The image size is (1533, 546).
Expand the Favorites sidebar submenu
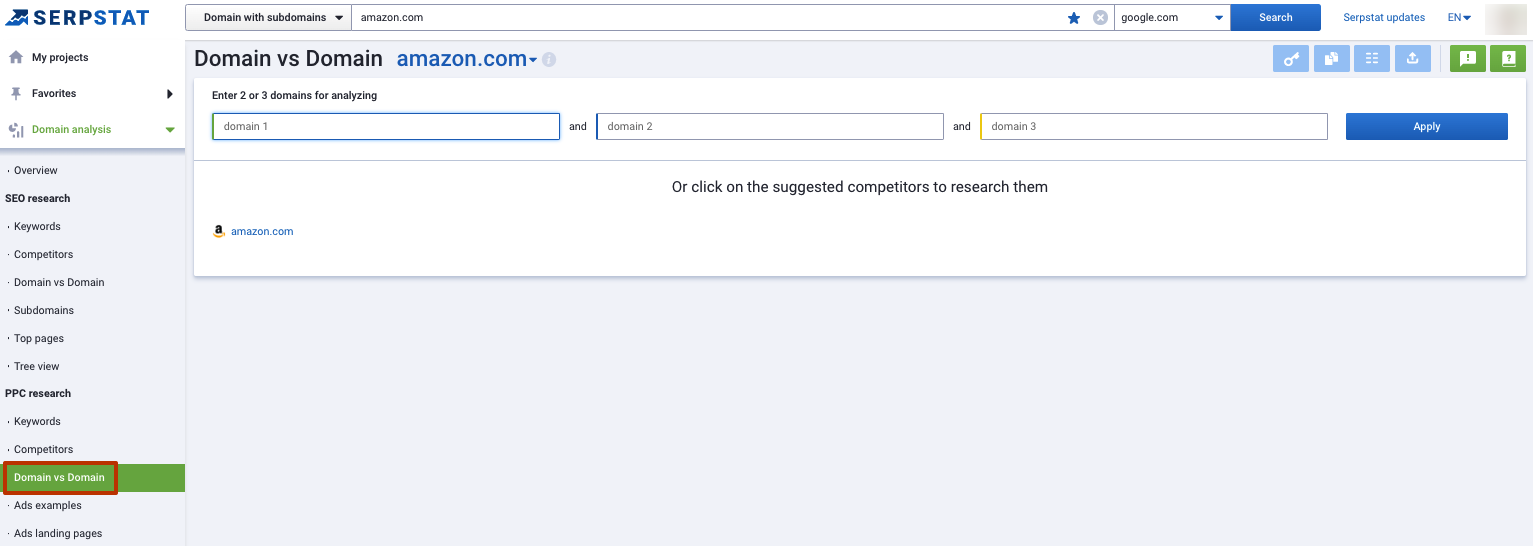pos(170,94)
